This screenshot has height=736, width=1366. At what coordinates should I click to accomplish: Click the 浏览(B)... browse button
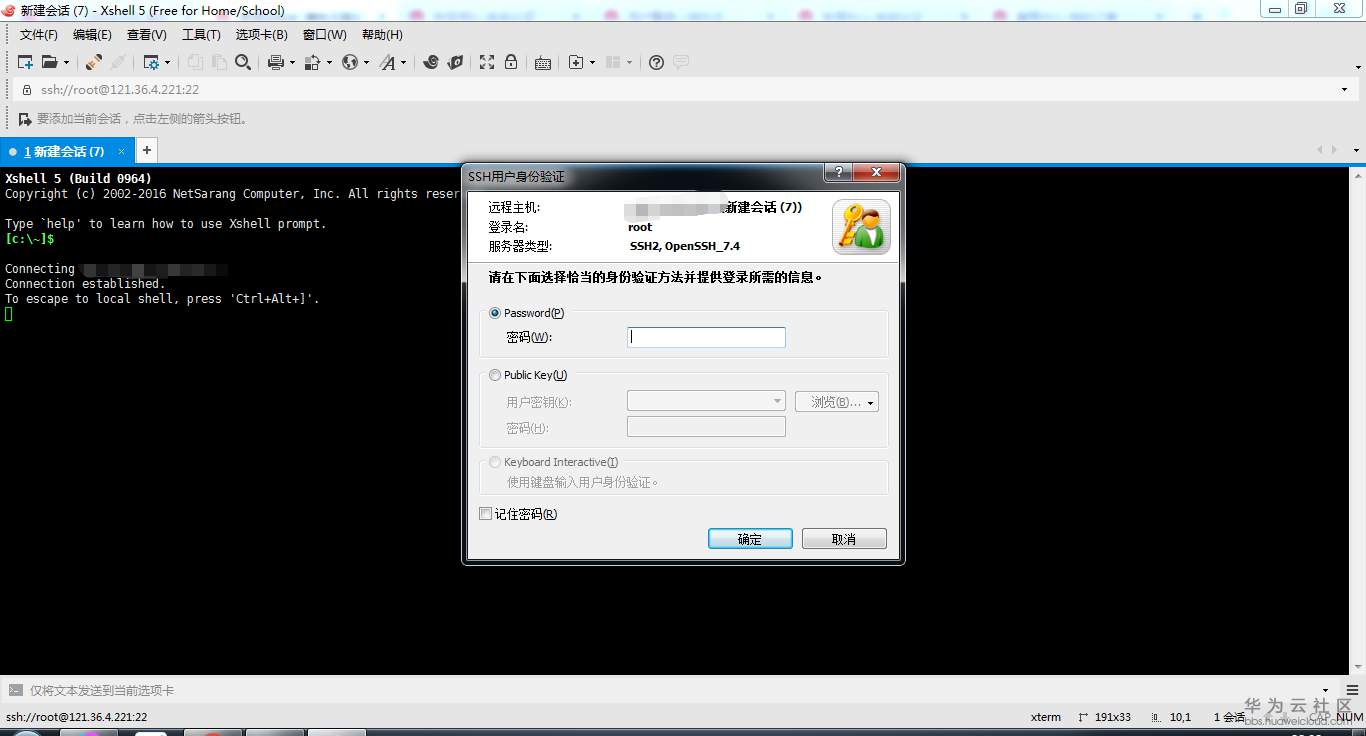(x=837, y=402)
